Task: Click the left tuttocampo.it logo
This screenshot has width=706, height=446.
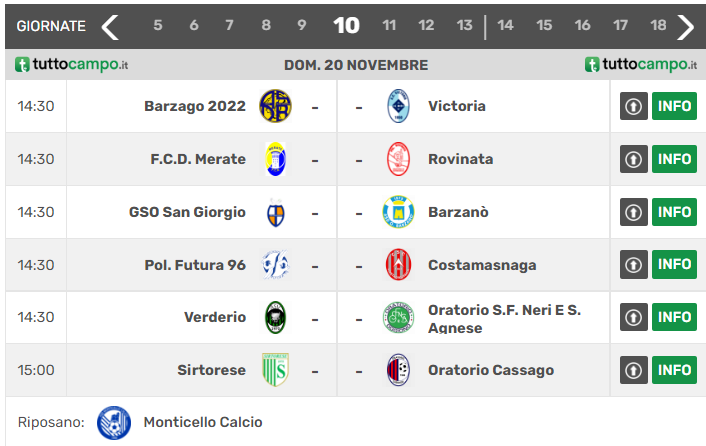Action: 72,65
